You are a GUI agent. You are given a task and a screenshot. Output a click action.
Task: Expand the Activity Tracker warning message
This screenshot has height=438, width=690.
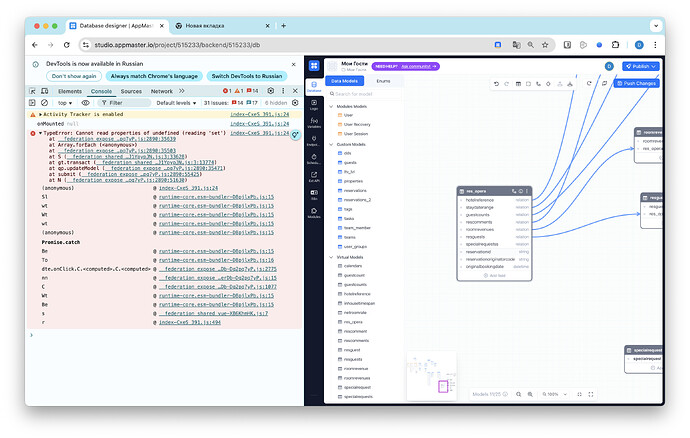40,114
